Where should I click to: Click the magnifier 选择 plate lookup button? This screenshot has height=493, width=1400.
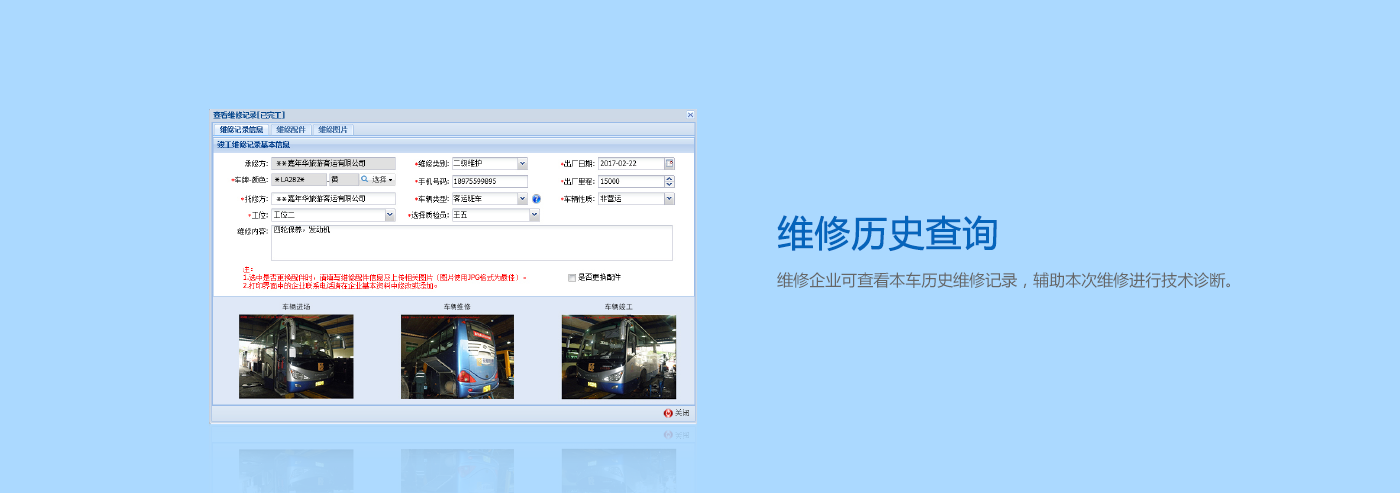377,180
